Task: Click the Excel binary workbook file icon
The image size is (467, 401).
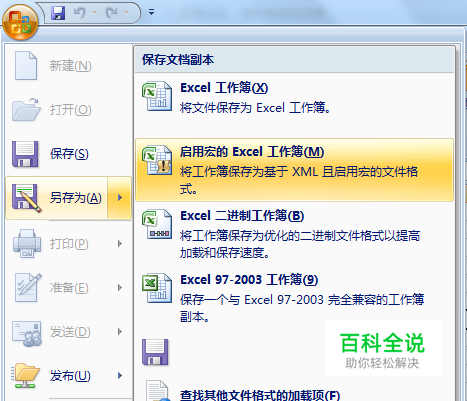Action: (157, 224)
